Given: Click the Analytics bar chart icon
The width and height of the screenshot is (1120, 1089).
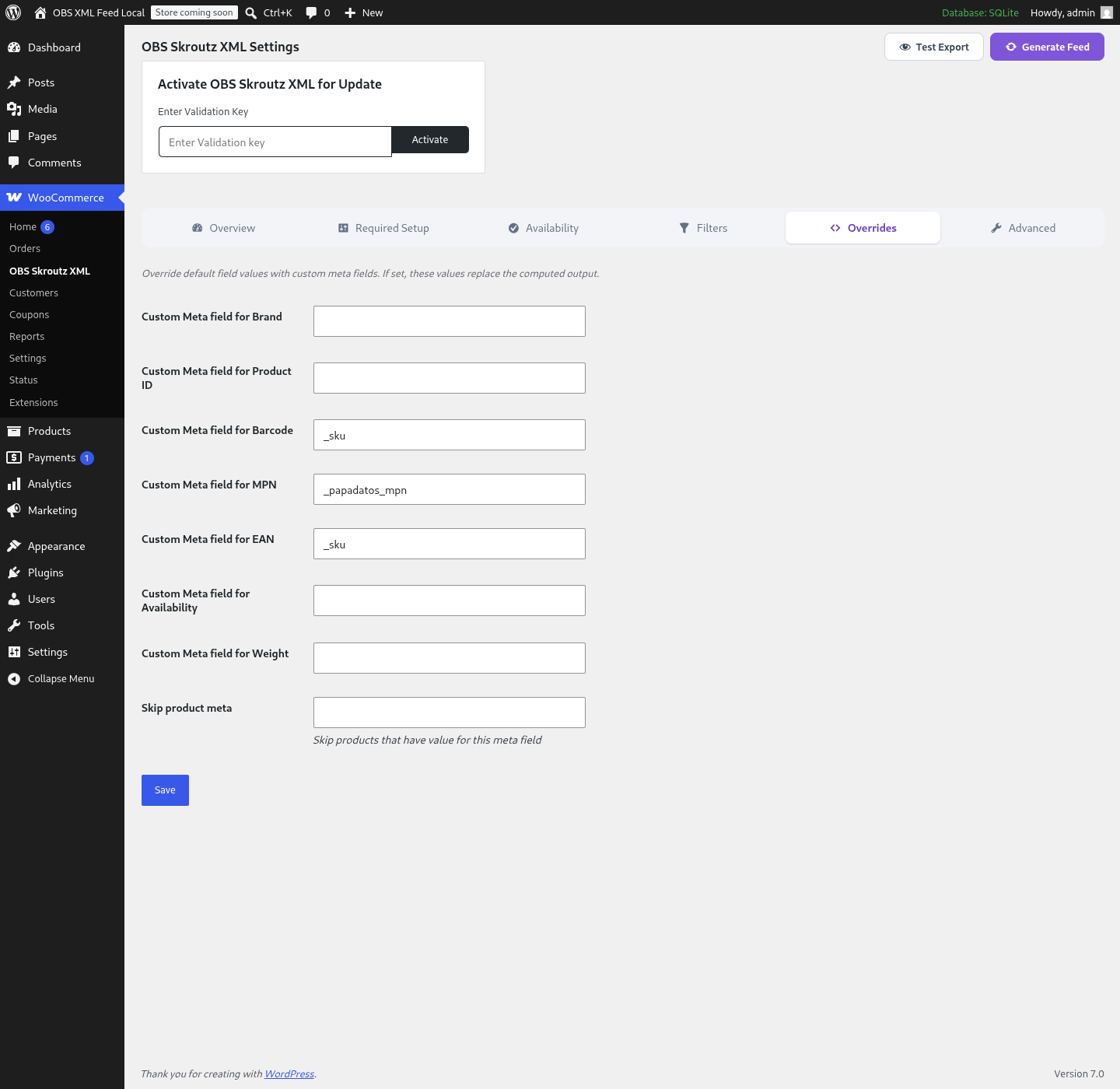Looking at the screenshot, I should pos(14,484).
